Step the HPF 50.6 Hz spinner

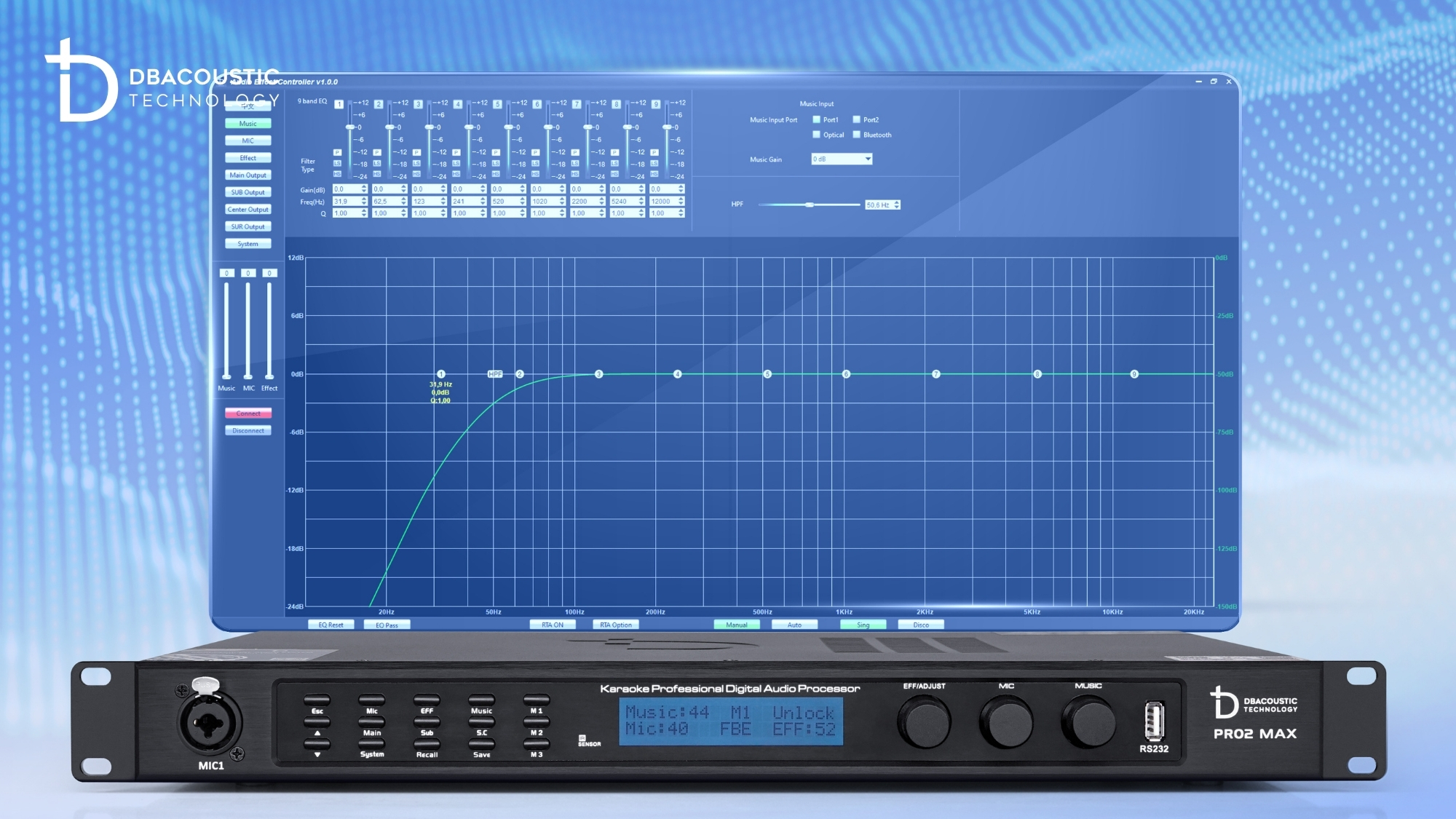tap(897, 205)
